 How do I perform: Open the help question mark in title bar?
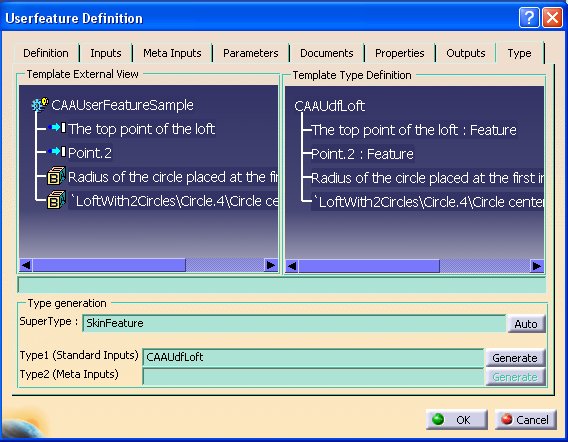pyautogui.click(x=529, y=17)
